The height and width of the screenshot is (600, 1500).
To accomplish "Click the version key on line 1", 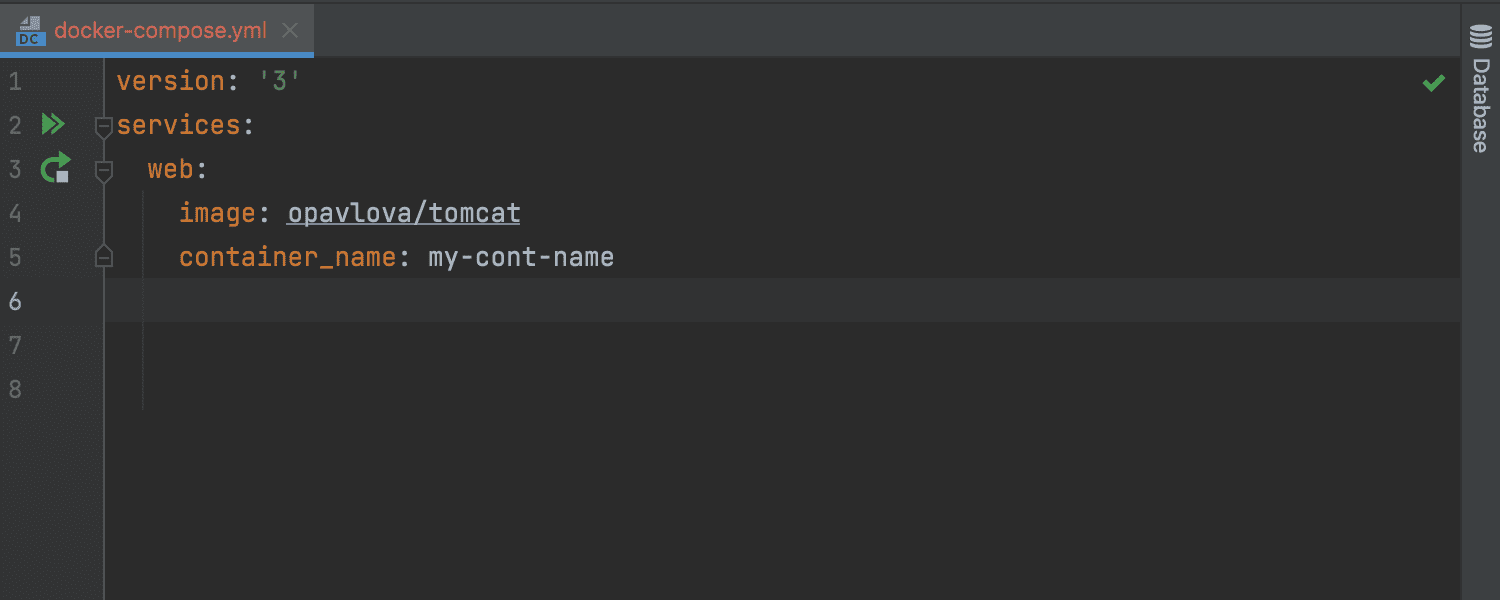I will [171, 81].
